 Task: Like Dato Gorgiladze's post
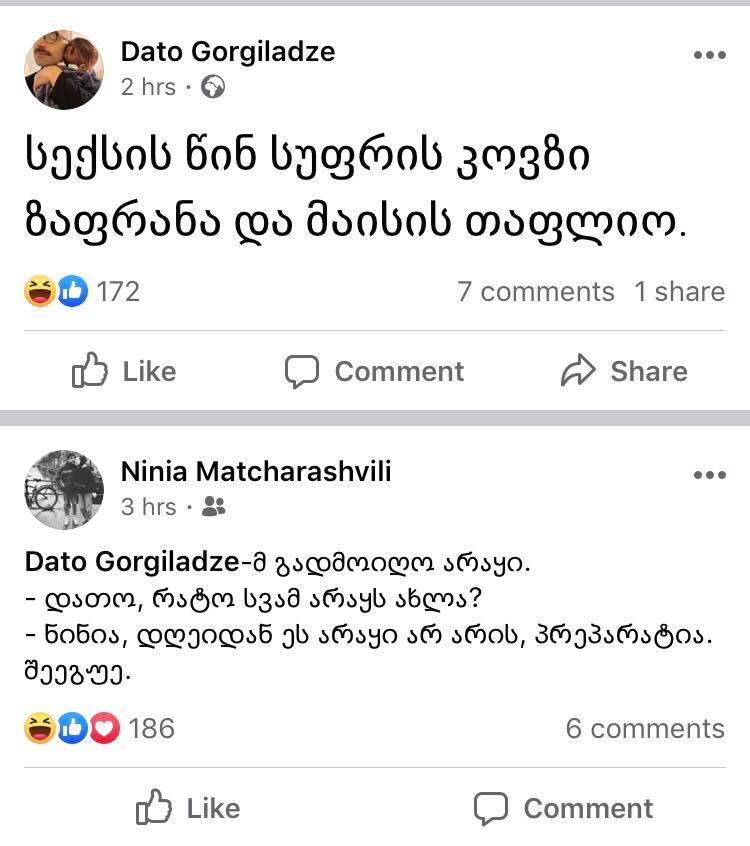point(124,372)
